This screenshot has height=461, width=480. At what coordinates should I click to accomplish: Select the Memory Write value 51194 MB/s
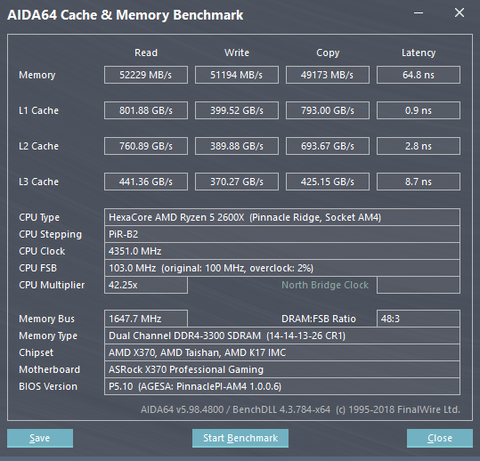click(x=237, y=75)
